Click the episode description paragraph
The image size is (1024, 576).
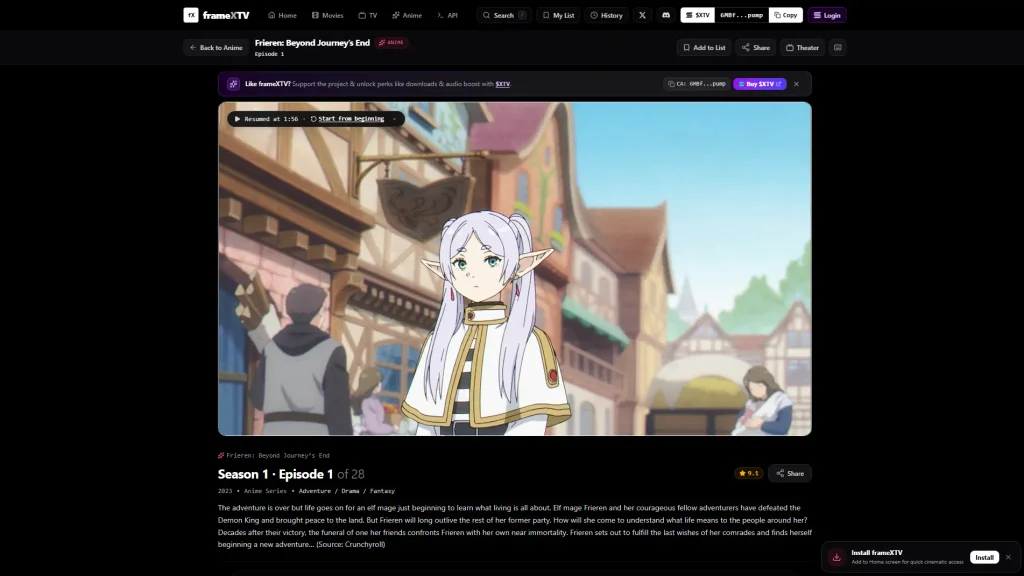click(515, 526)
